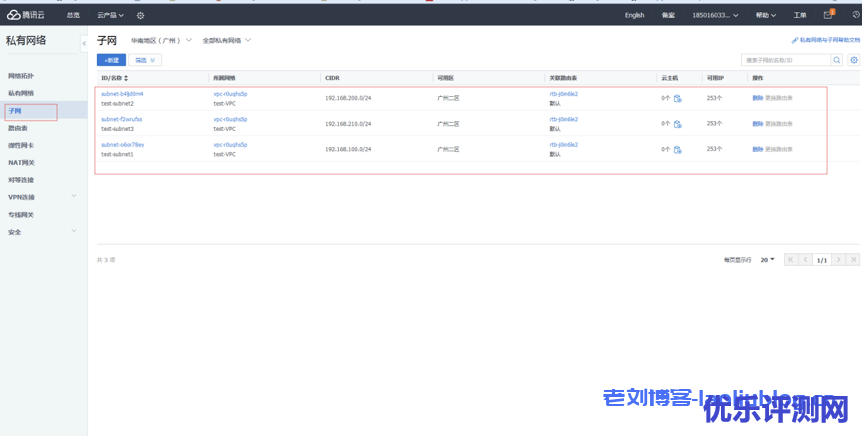Viewport: 862px width, 436px height.
Task: Open the 全部私有网络 filter dropdown
Action: tap(227, 40)
